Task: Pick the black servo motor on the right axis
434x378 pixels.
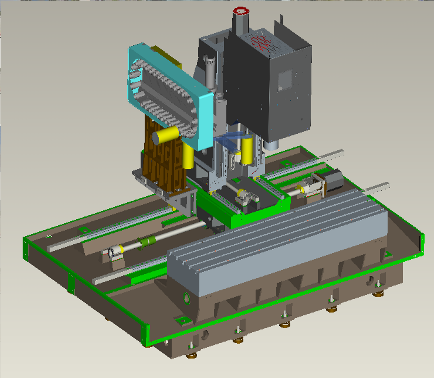Action: pyautogui.click(x=333, y=180)
